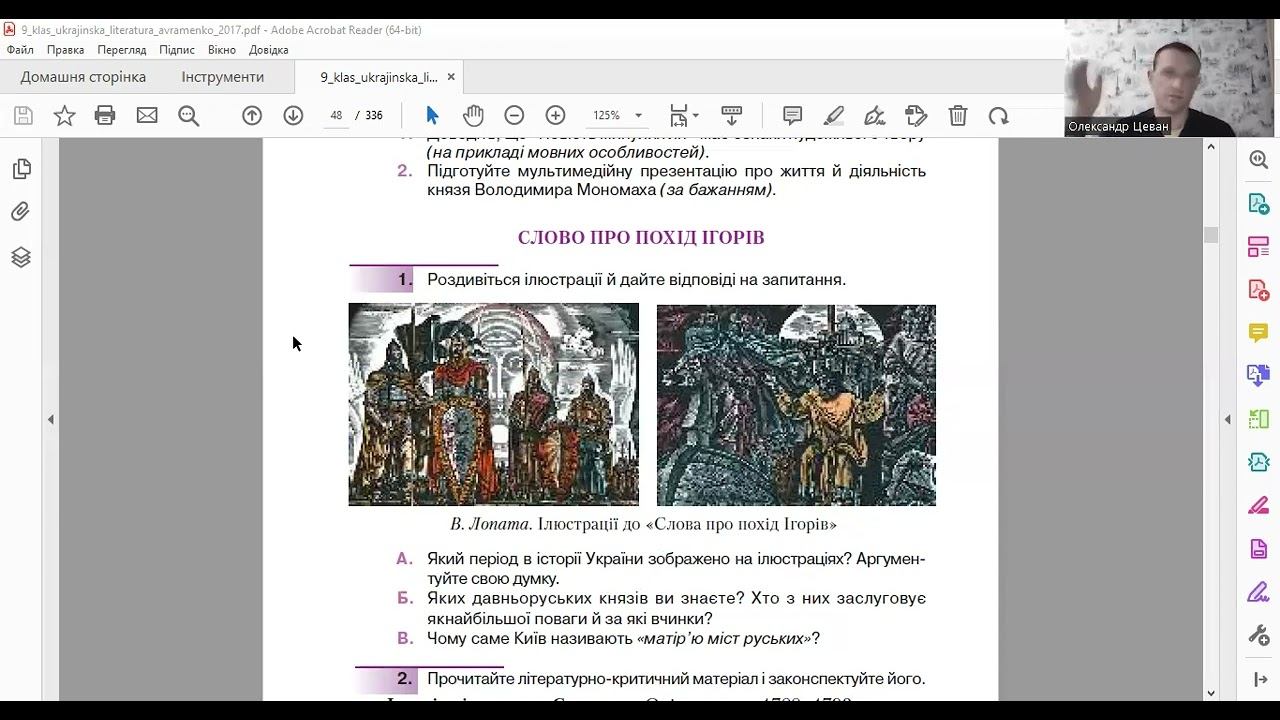Click the right battle illustration
1280x720 pixels.
[796, 405]
